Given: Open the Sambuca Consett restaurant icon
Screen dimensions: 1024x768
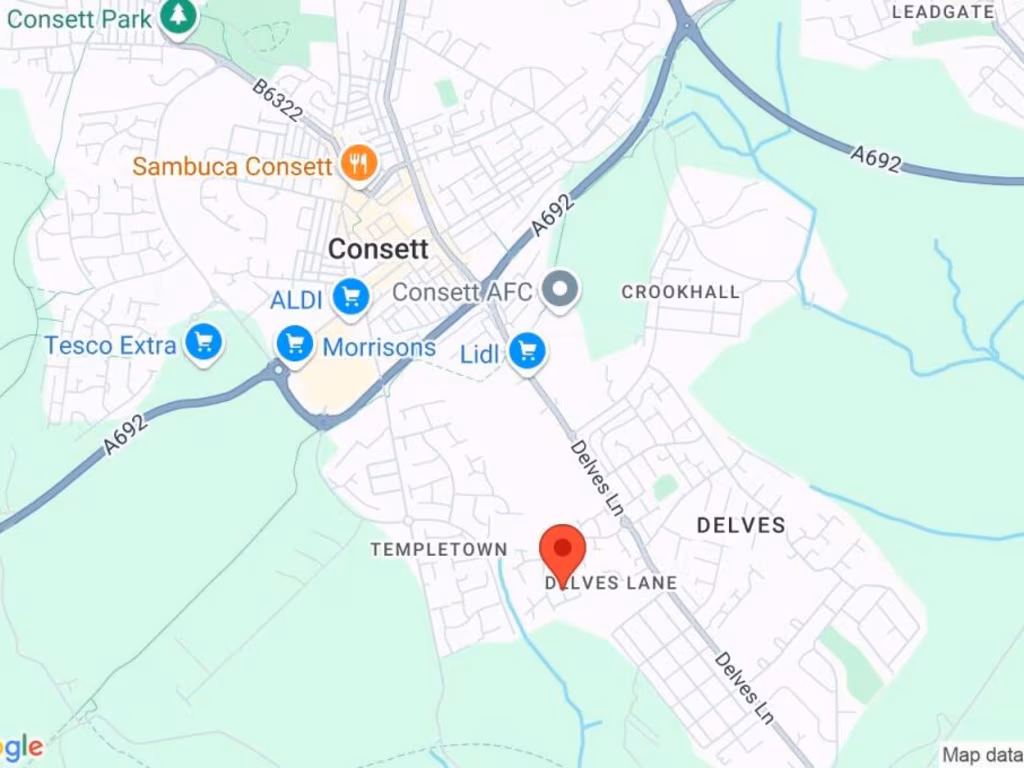Looking at the screenshot, I should point(359,164).
